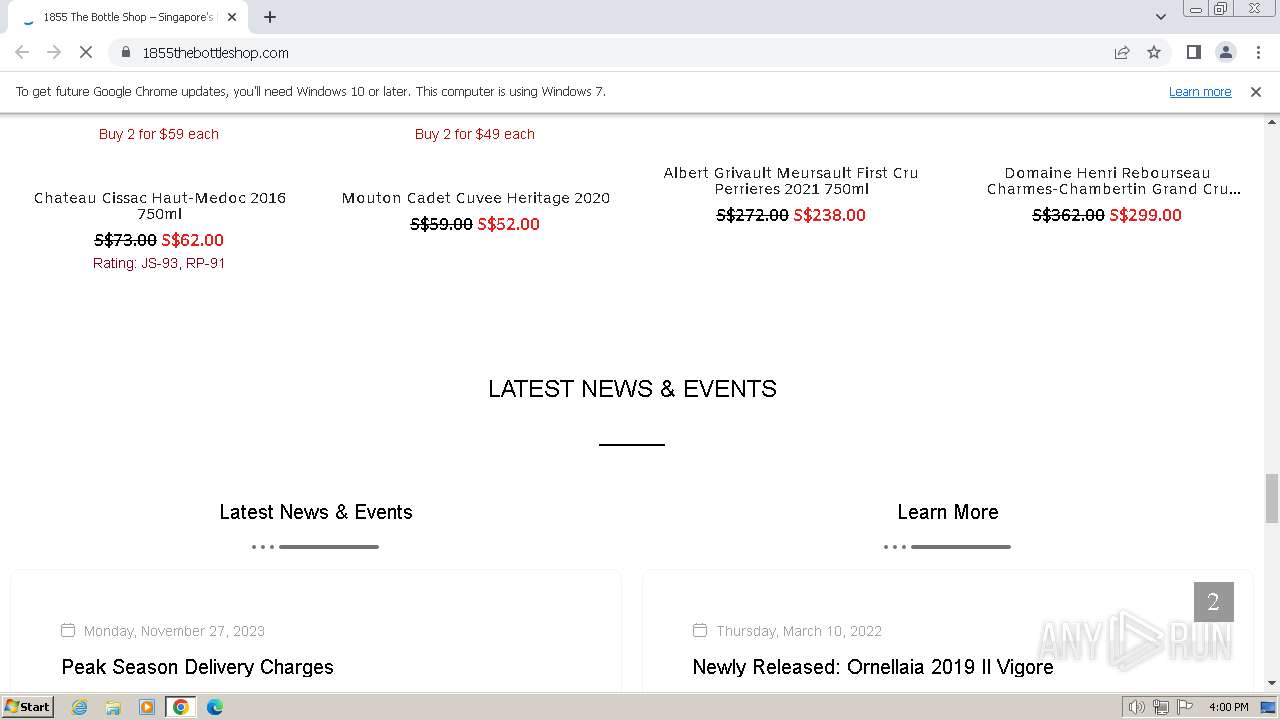Click the Rating: JS-93, RP-91 text
The height and width of the screenshot is (720, 1280).
click(159, 263)
